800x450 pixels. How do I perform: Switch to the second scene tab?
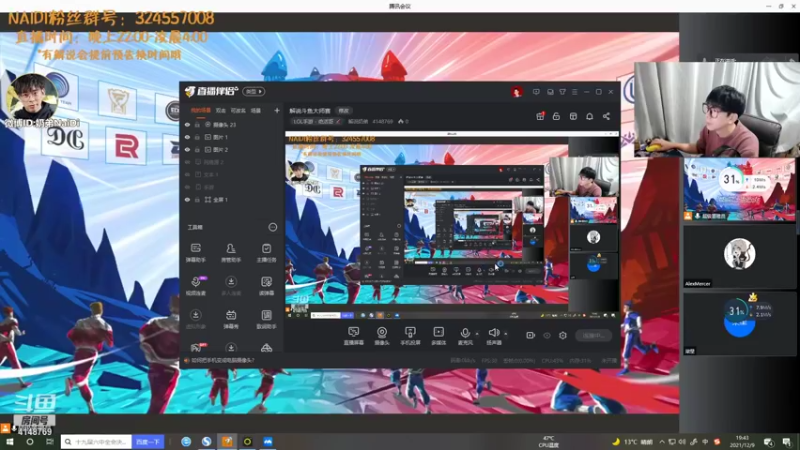(x=221, y=110)
